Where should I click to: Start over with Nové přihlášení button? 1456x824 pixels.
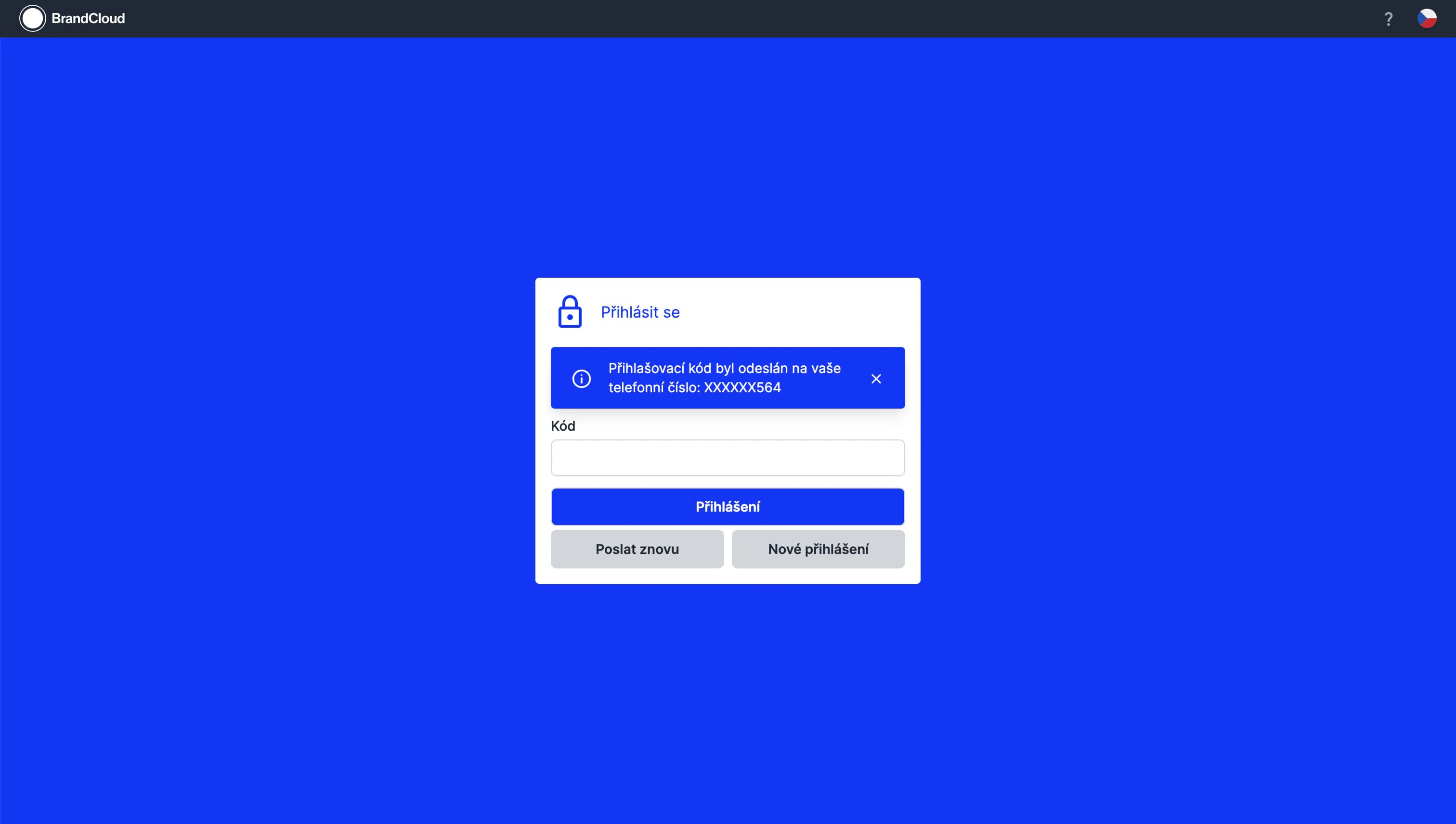pos(818,549)
